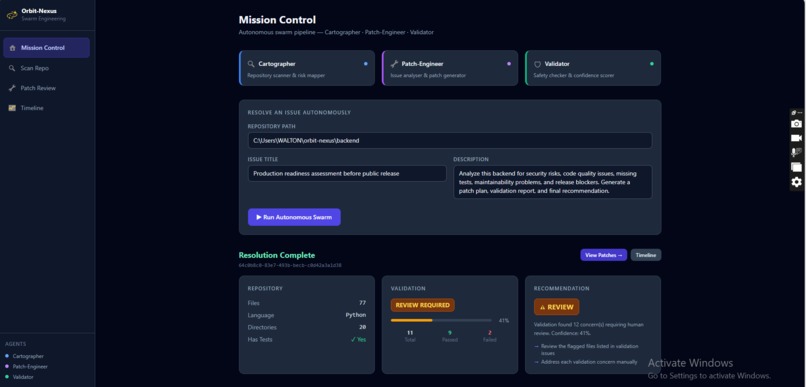The height and width of the screenshot is (387, 806).
Task: Run Autonomous Swarm
Action: pos(294,217)
